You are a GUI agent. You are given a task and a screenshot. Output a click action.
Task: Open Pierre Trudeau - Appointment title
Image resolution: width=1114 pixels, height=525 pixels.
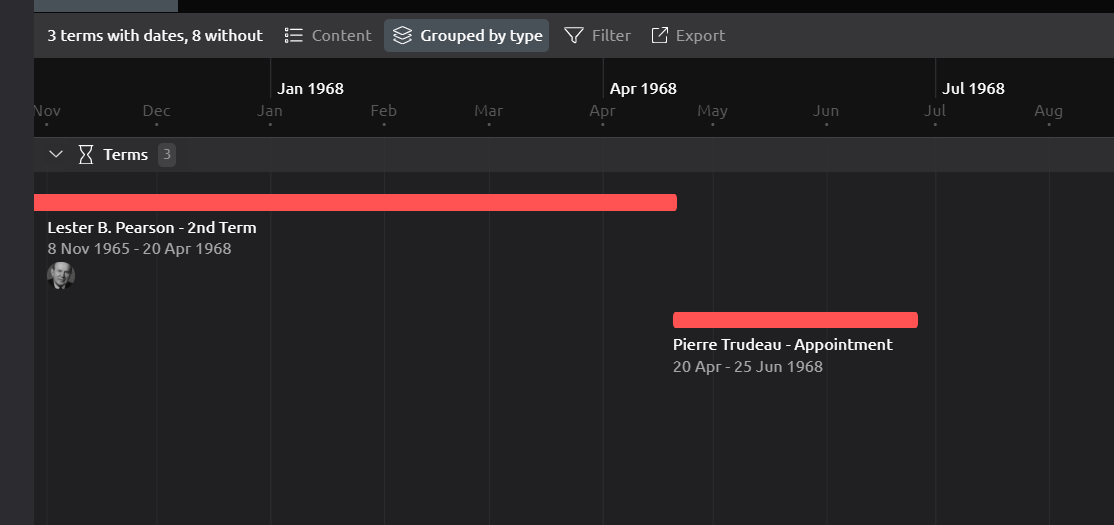click(x=782, y=345)
